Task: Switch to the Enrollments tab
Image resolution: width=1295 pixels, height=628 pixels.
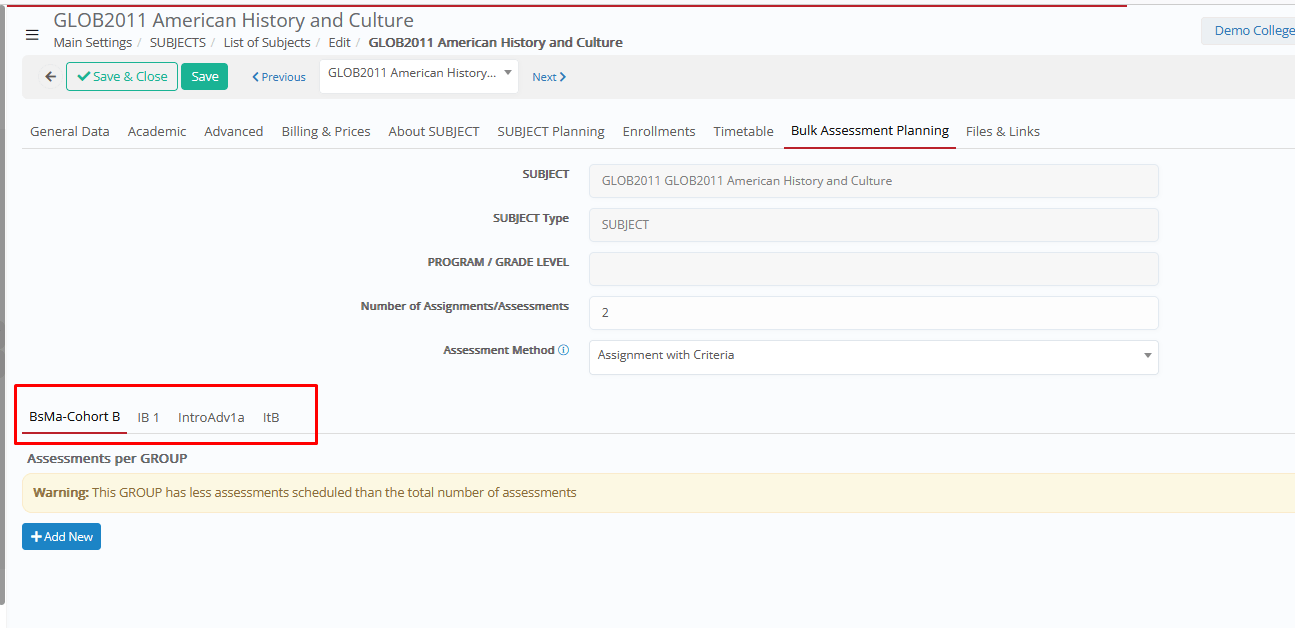Action: [659, 132]
